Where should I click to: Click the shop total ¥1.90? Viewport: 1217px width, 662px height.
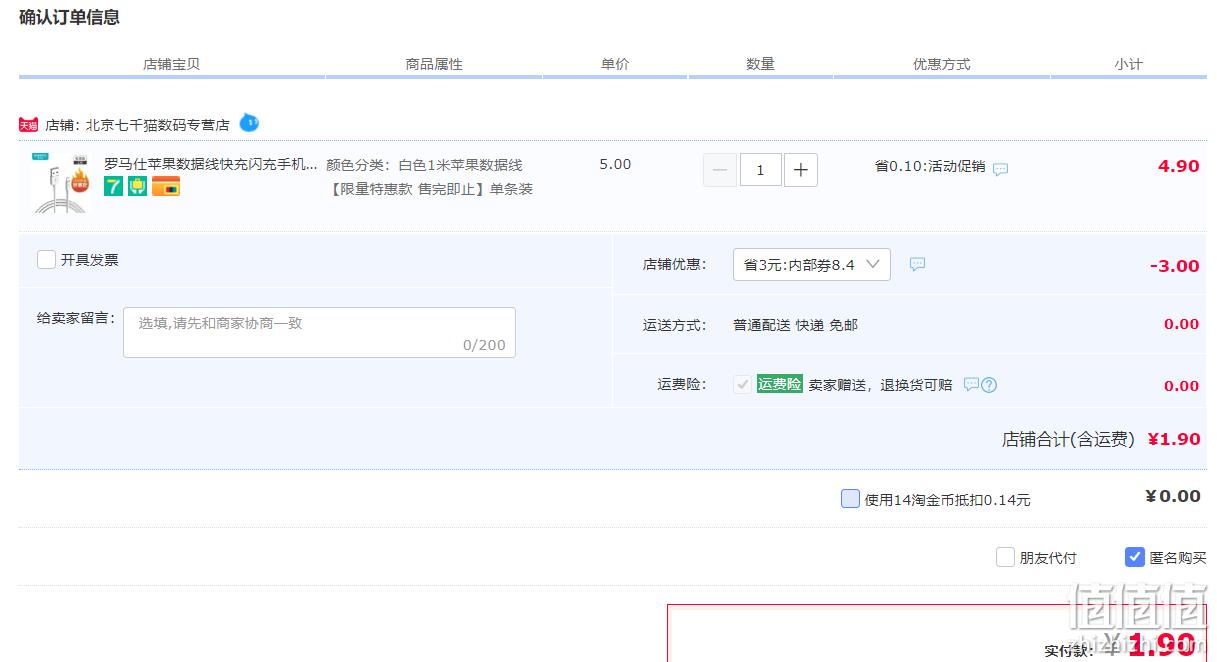pos(1174,439)
